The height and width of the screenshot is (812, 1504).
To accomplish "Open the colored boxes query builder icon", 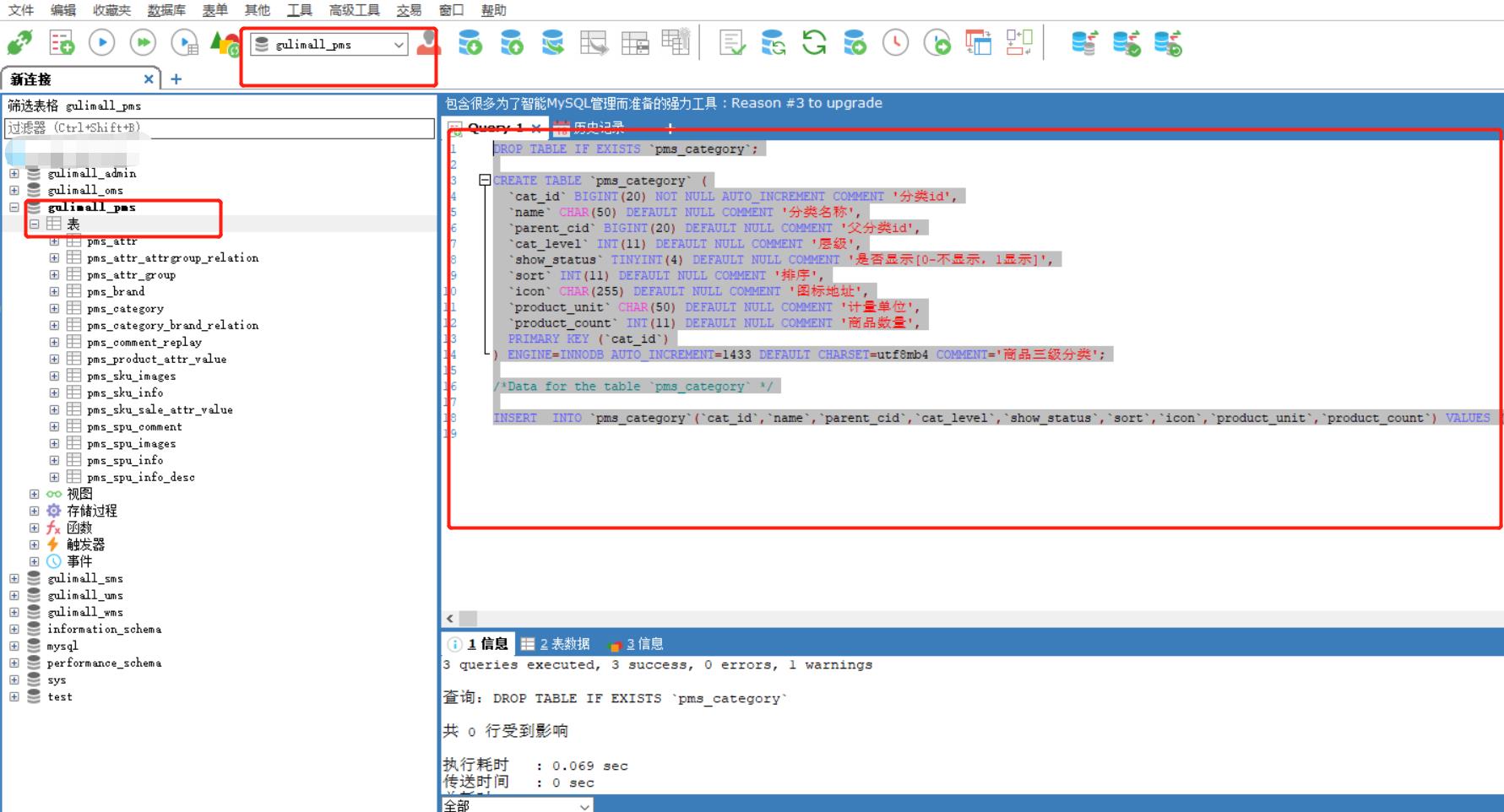I will (x=1019, y=42).
